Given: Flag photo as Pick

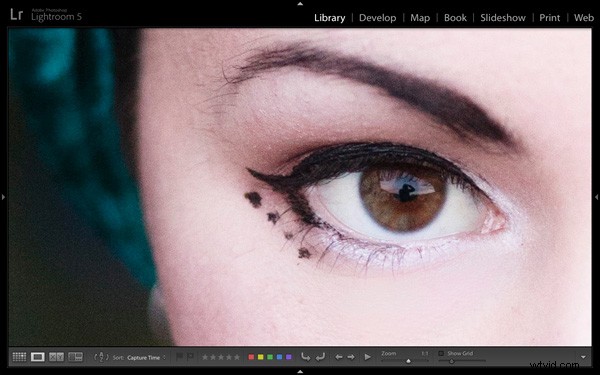Looking at the screenshot, I should point(179,357).
